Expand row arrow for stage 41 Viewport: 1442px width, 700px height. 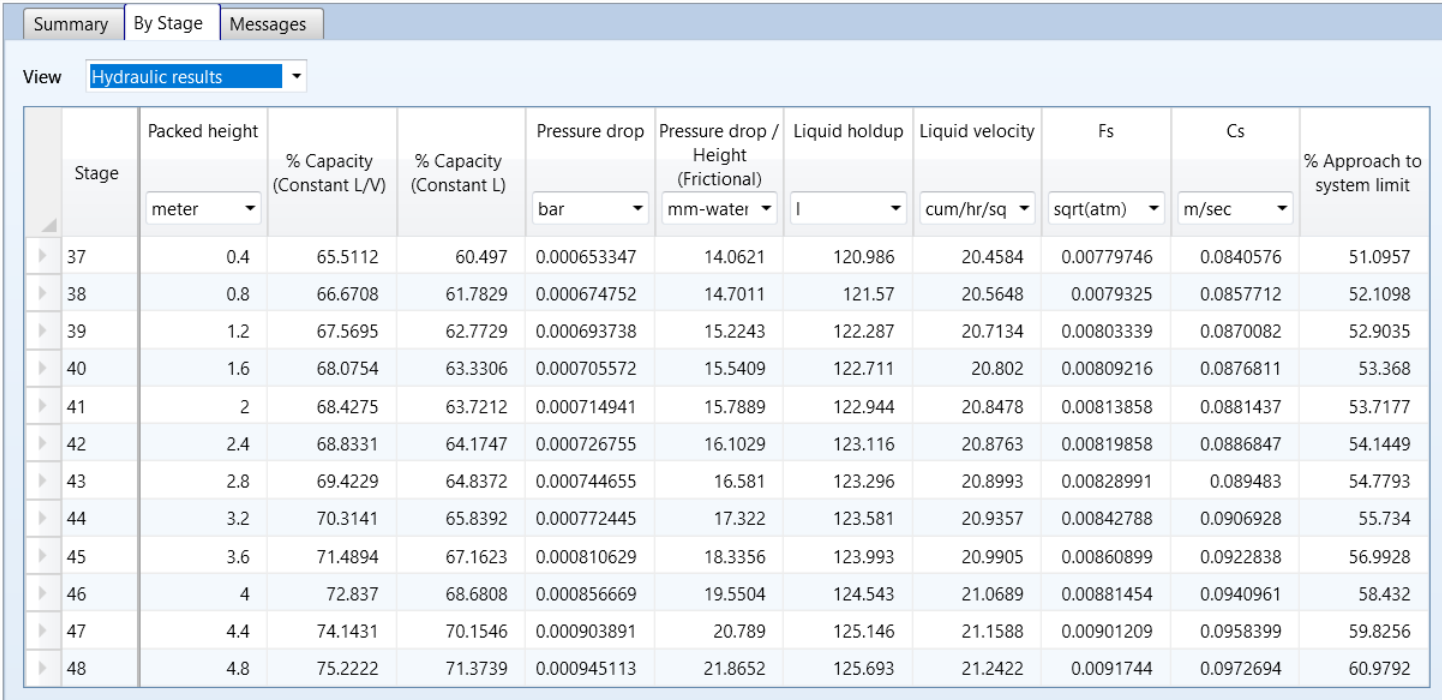pyautogui.click(x=42, y=406)
